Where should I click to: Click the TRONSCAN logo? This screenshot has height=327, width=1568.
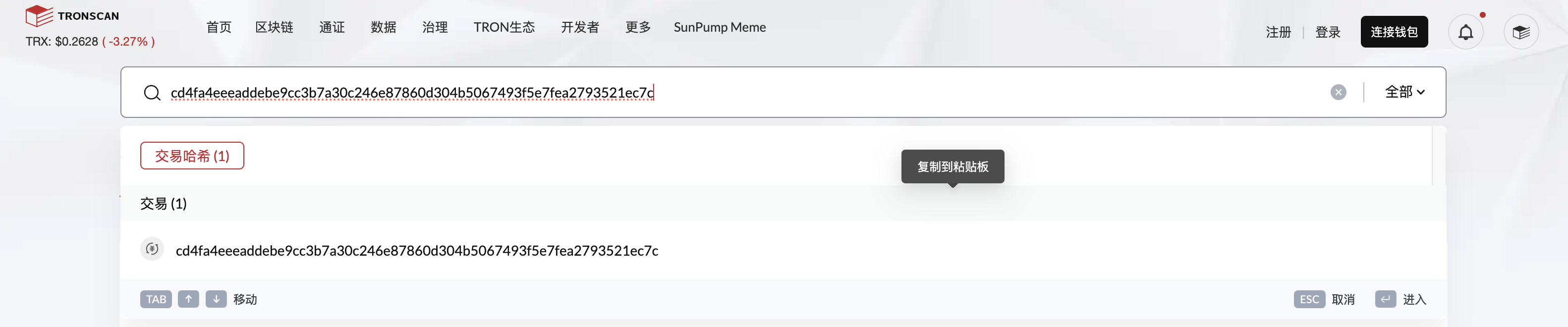[x=72, y=16]
